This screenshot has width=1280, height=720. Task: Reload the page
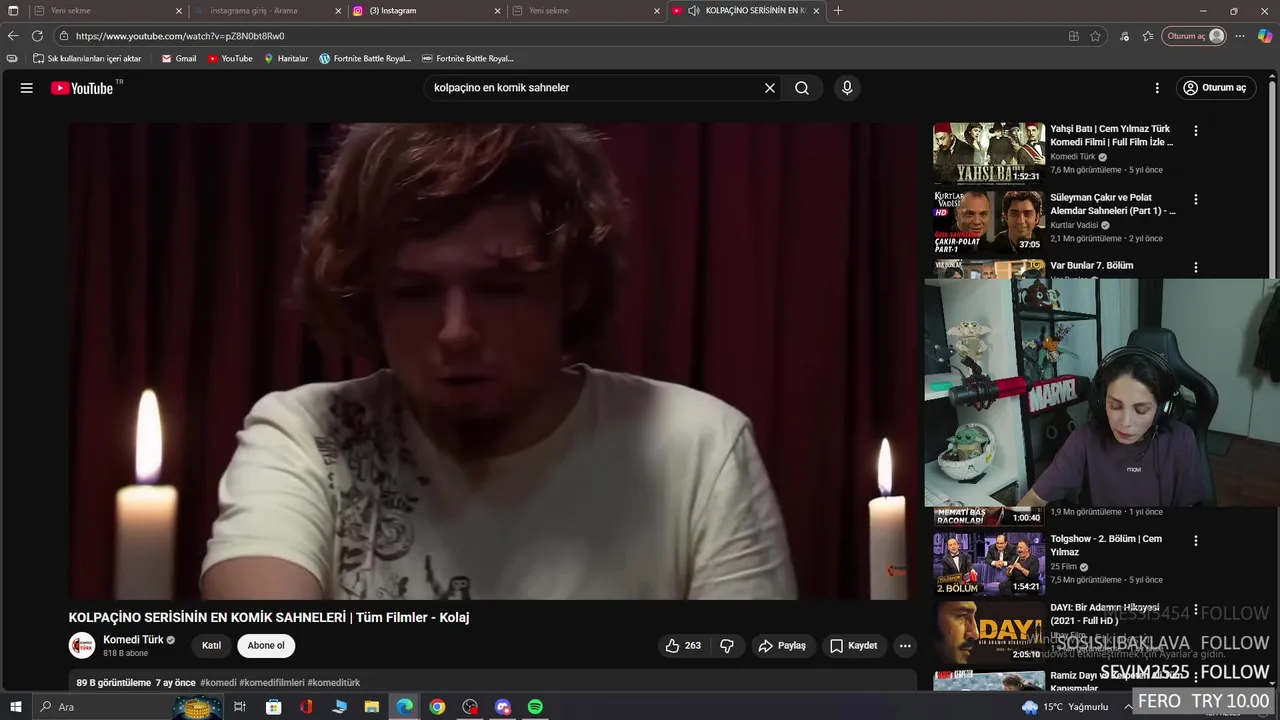pyautogui.click(x=37, y=36)
